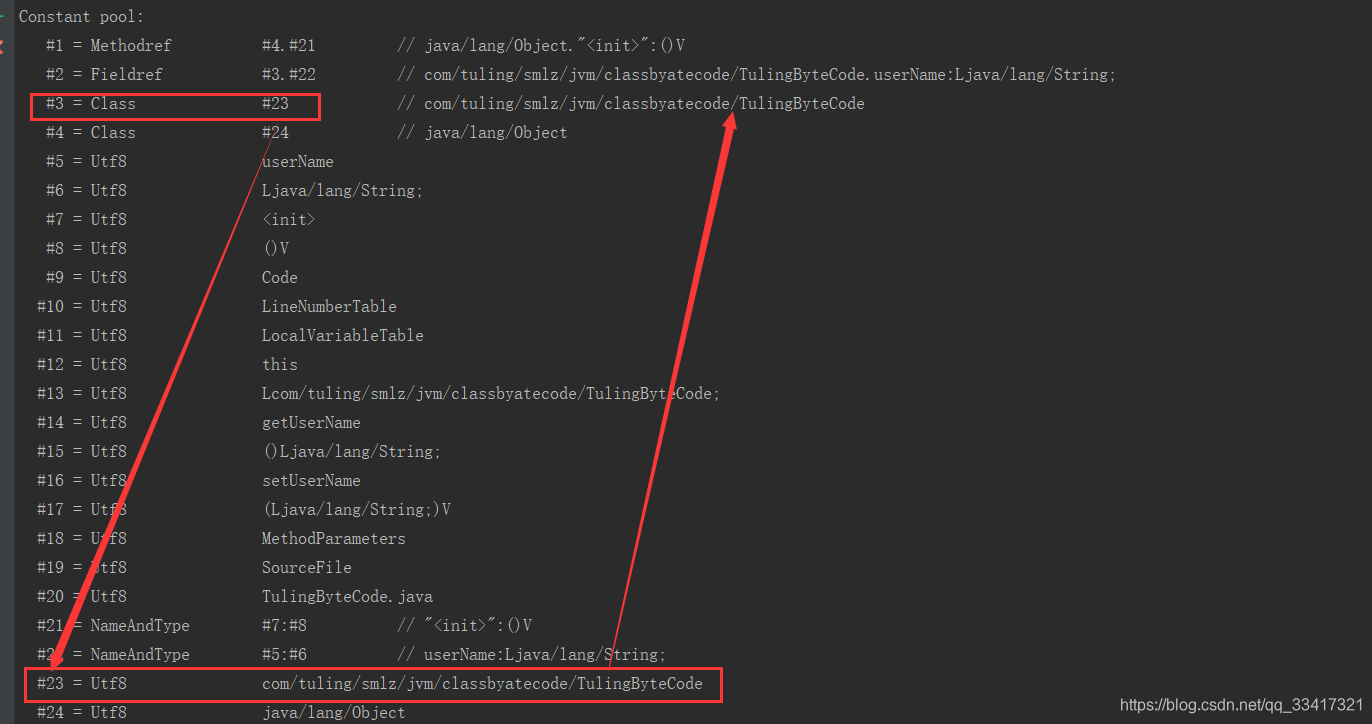Click the "<init>":()V comment in the #21 NameAndType row

464,626
